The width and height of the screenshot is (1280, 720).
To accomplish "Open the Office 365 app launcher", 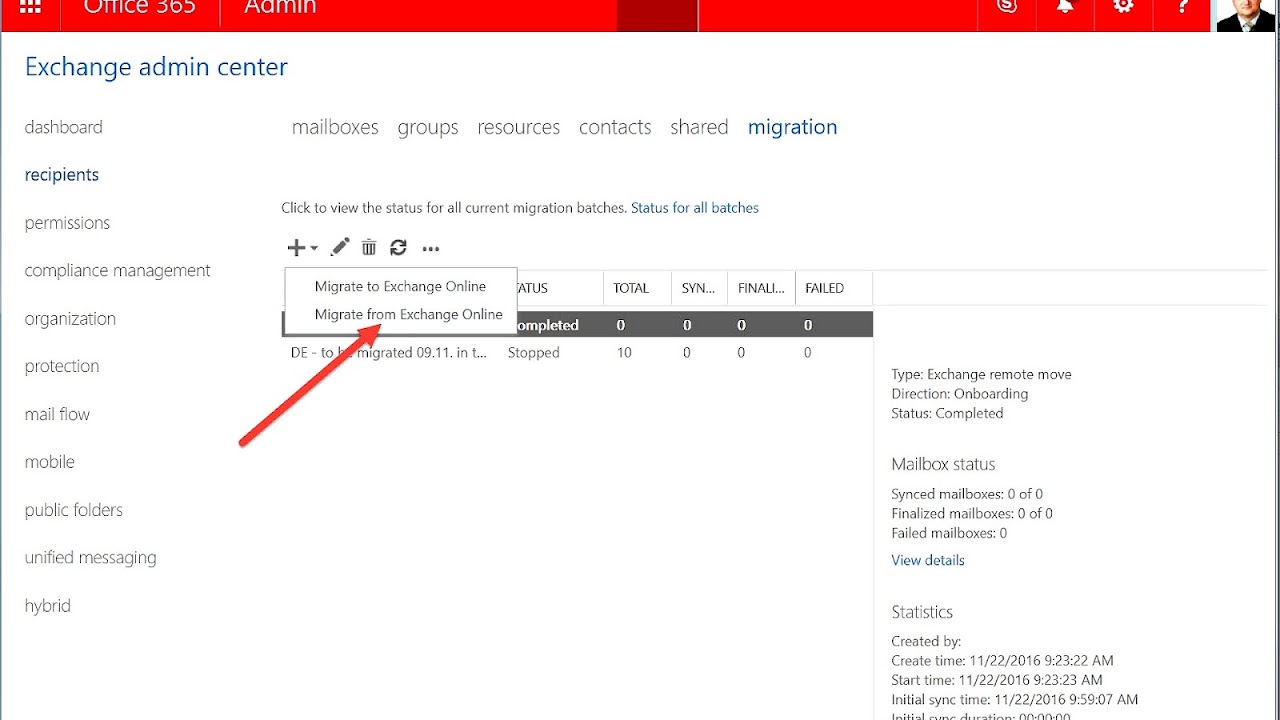I will (30, 7).
